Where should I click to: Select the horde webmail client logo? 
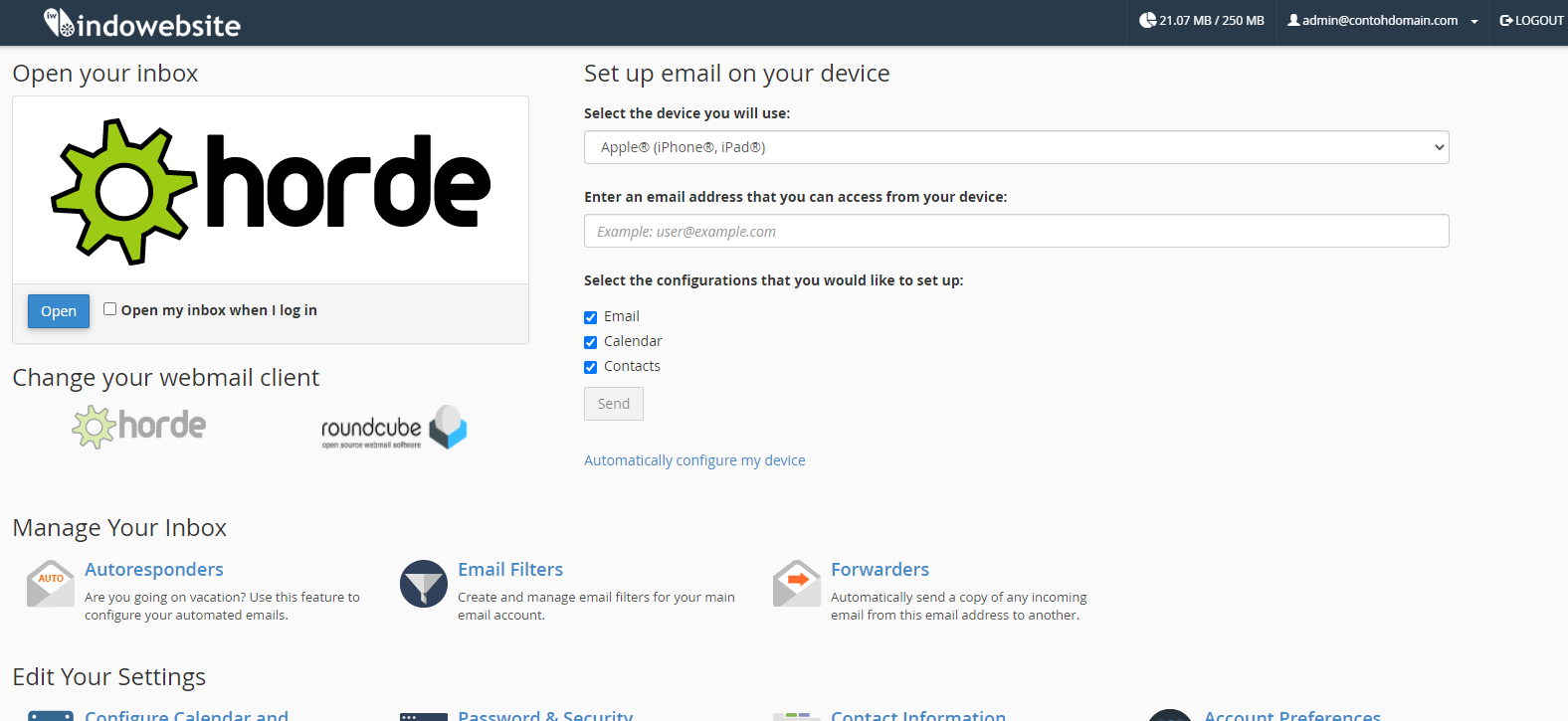(x=139, y=427)
